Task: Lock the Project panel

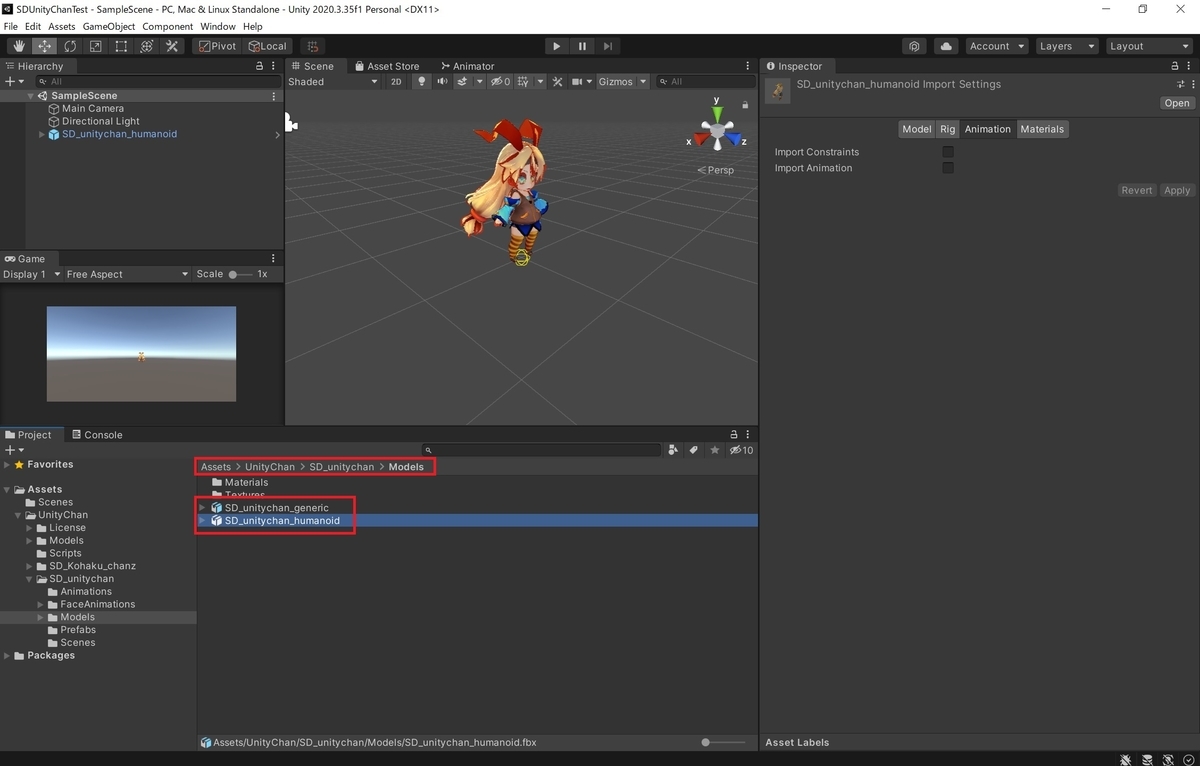Action: (x=734, y=435)
